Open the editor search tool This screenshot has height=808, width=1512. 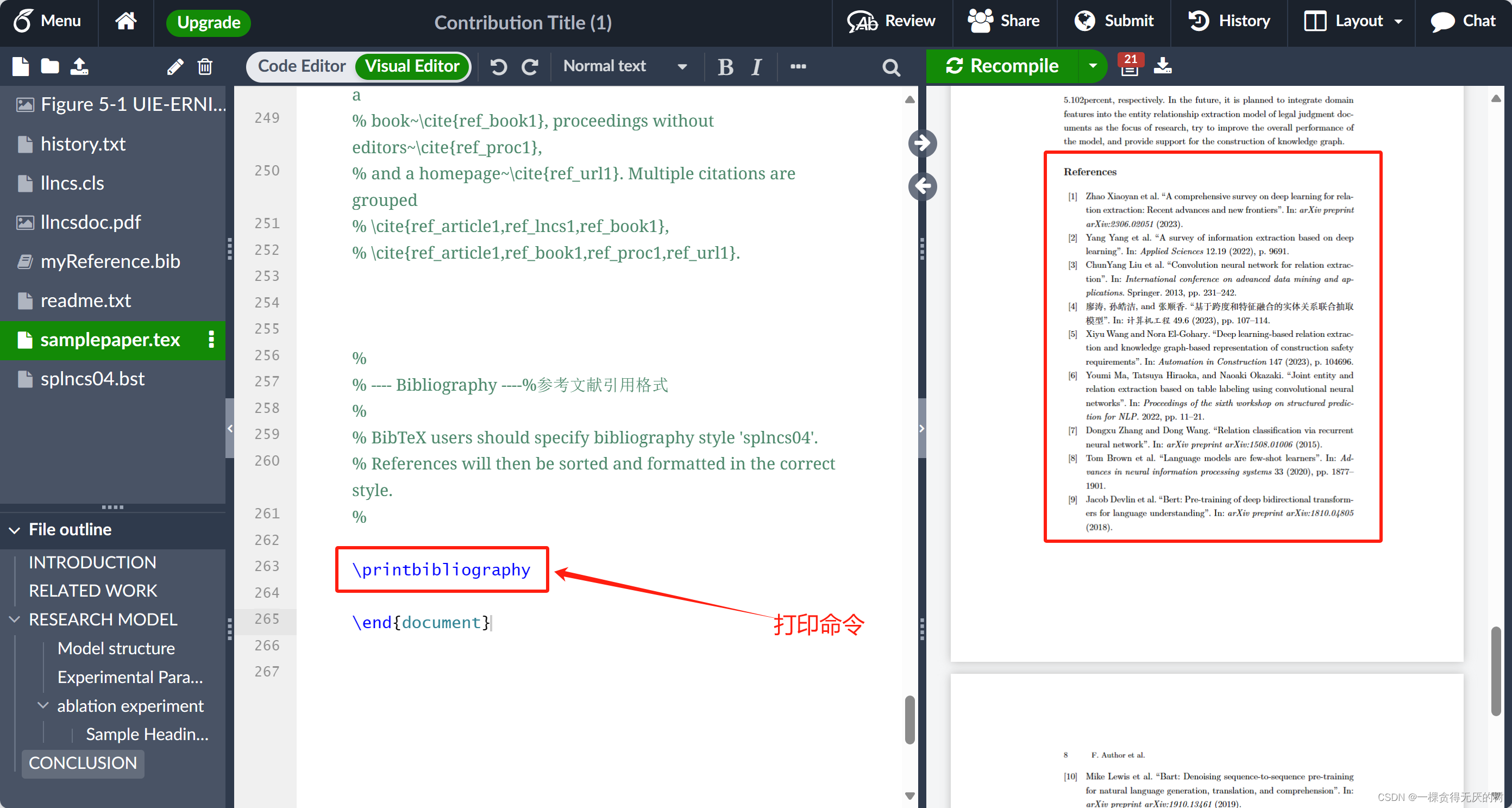(x=890, y=67)
